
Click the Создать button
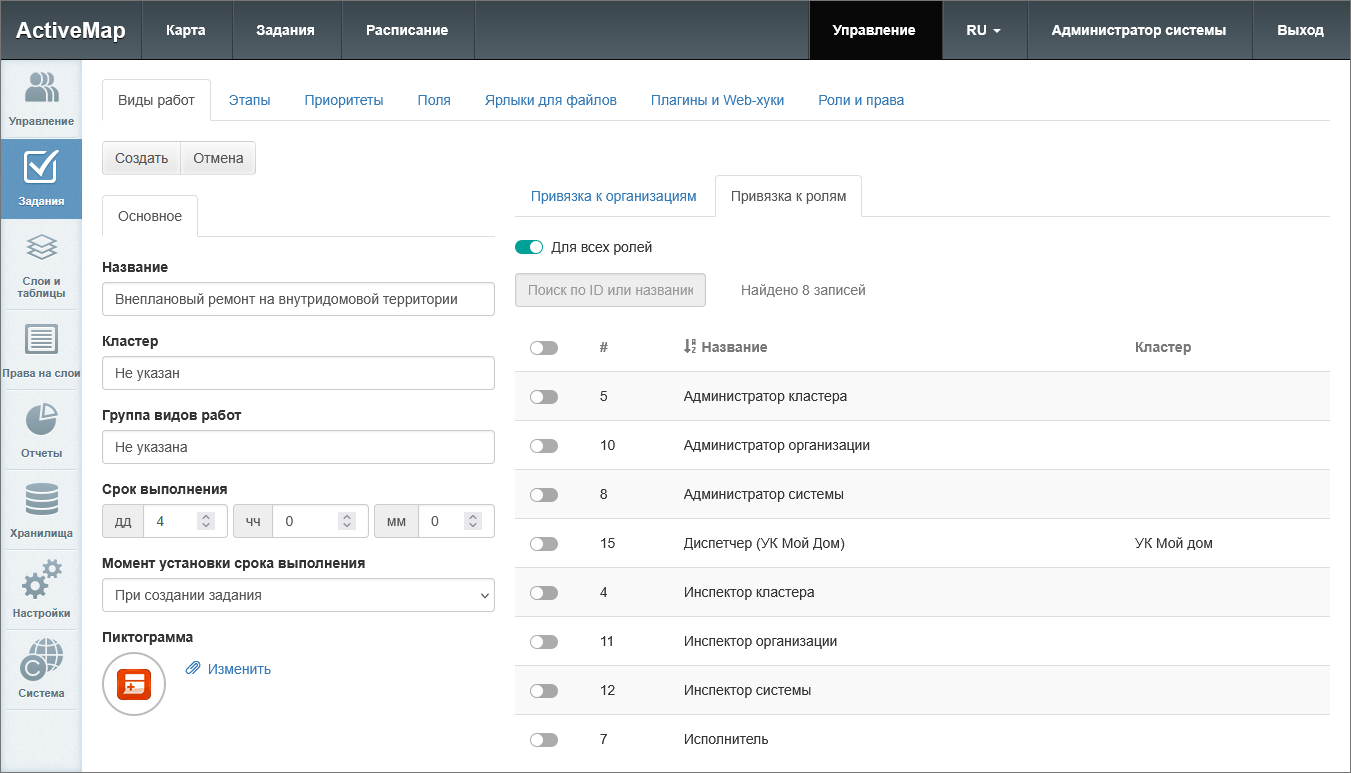point(141,158)
